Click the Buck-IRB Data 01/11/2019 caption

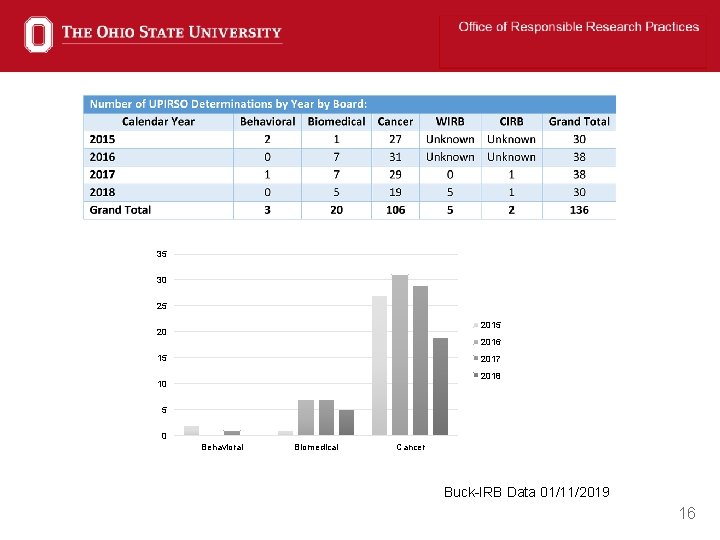click(527, 492)
